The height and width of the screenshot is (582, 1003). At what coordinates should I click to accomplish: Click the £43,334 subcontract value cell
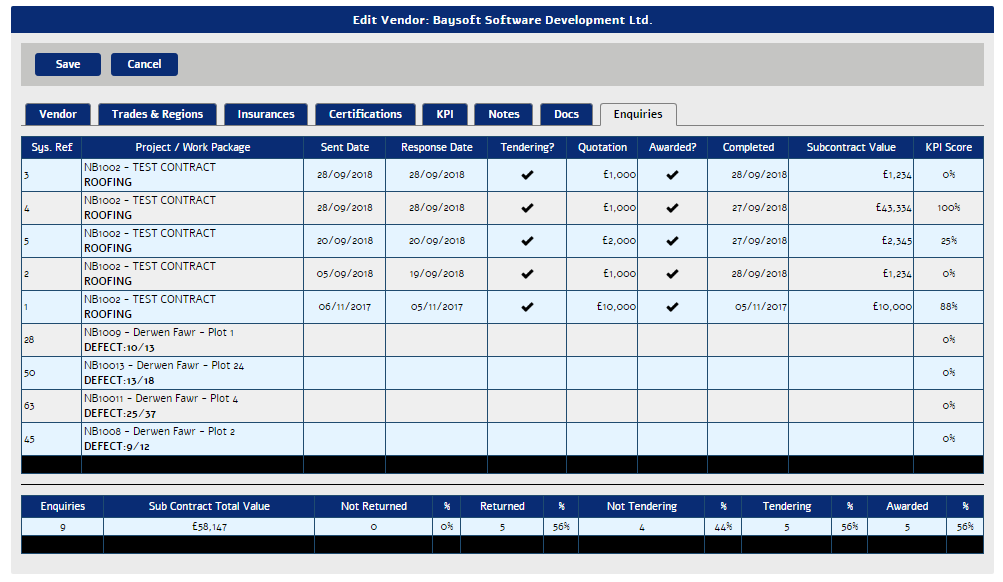coord(850,208)
